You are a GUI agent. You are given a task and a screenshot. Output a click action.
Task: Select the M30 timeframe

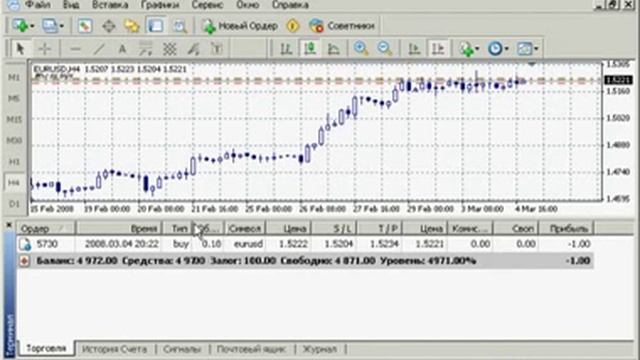point(14,140)
